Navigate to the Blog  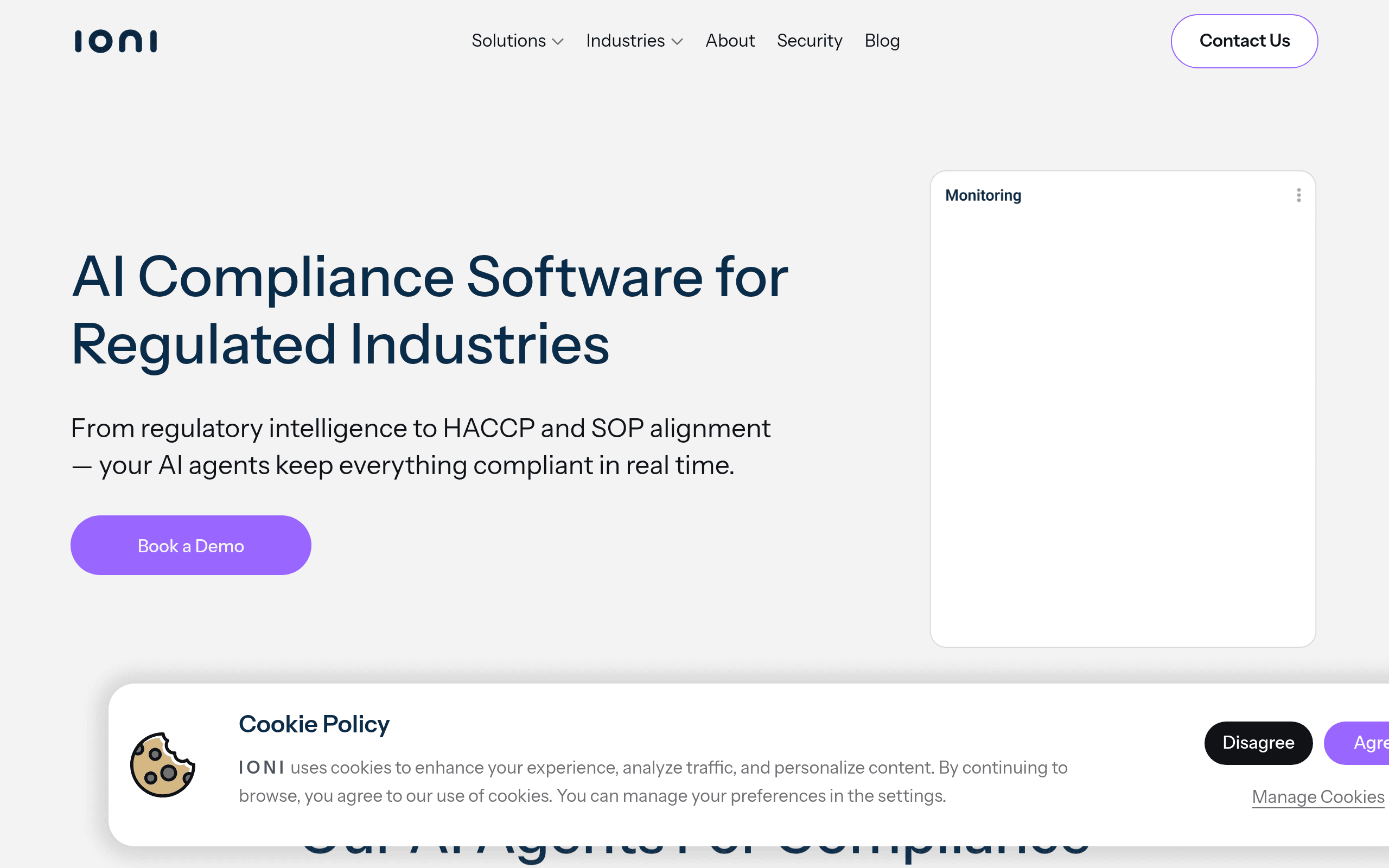[882, 41]
